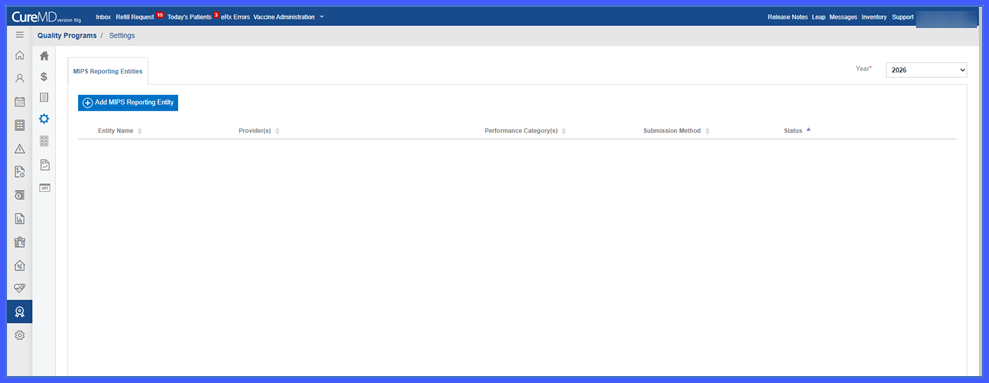Open Inbox in the top bar
989x383 pixels.
coord(103,17)
